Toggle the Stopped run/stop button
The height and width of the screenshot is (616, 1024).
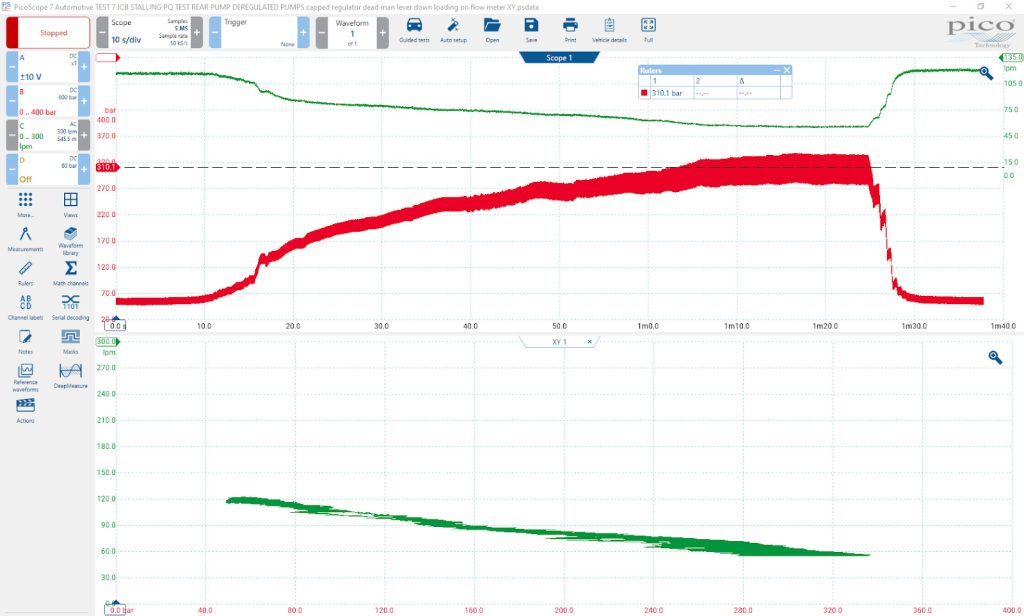pyautogui.click(x=48, y=33)
